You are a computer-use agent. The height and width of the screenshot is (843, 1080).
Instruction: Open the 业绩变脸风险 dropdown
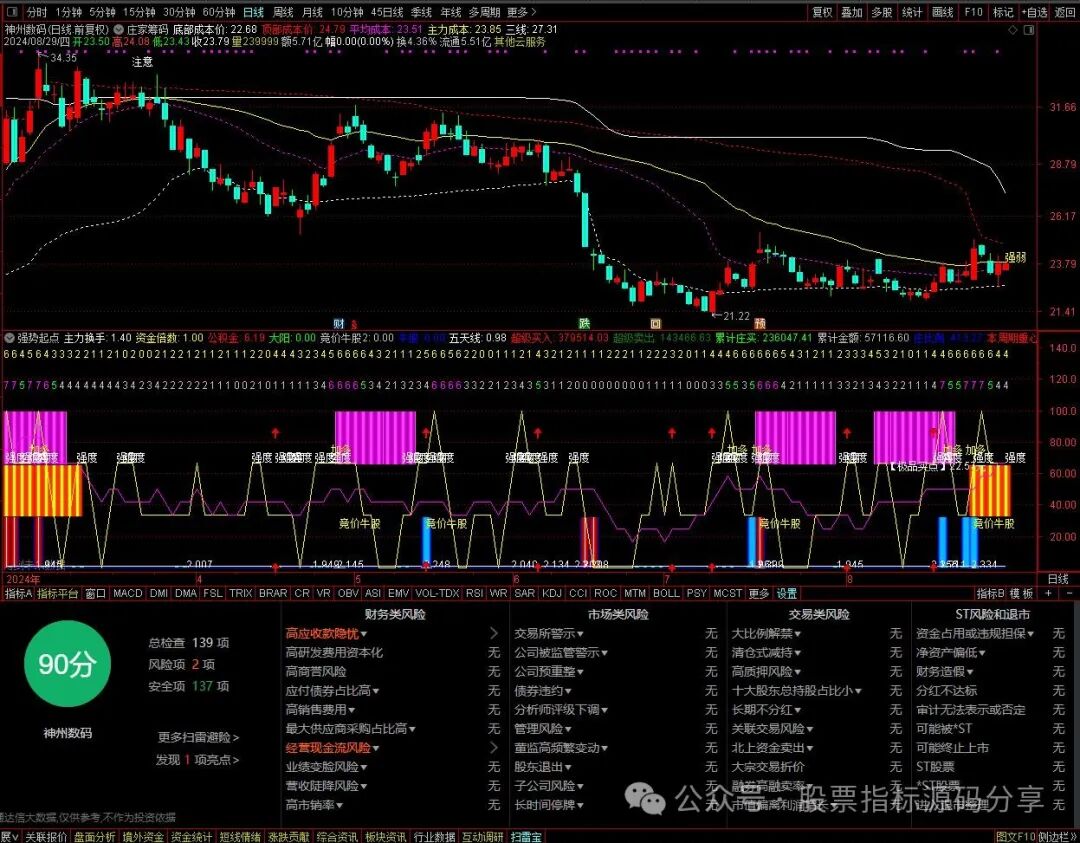326,767
